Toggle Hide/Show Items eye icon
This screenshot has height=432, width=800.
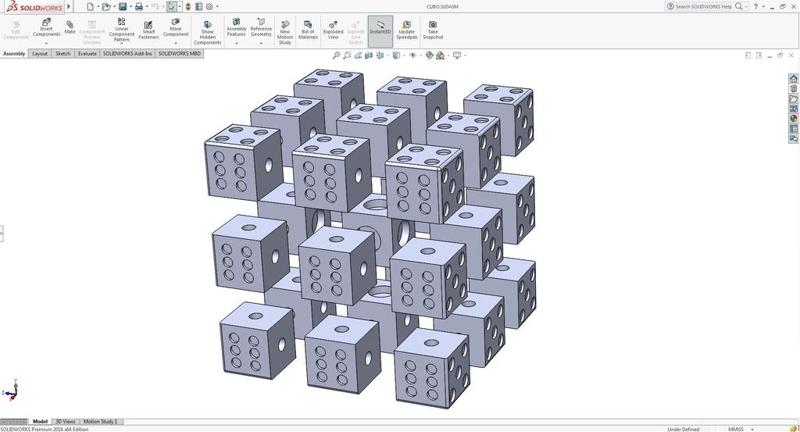point(412,55)
